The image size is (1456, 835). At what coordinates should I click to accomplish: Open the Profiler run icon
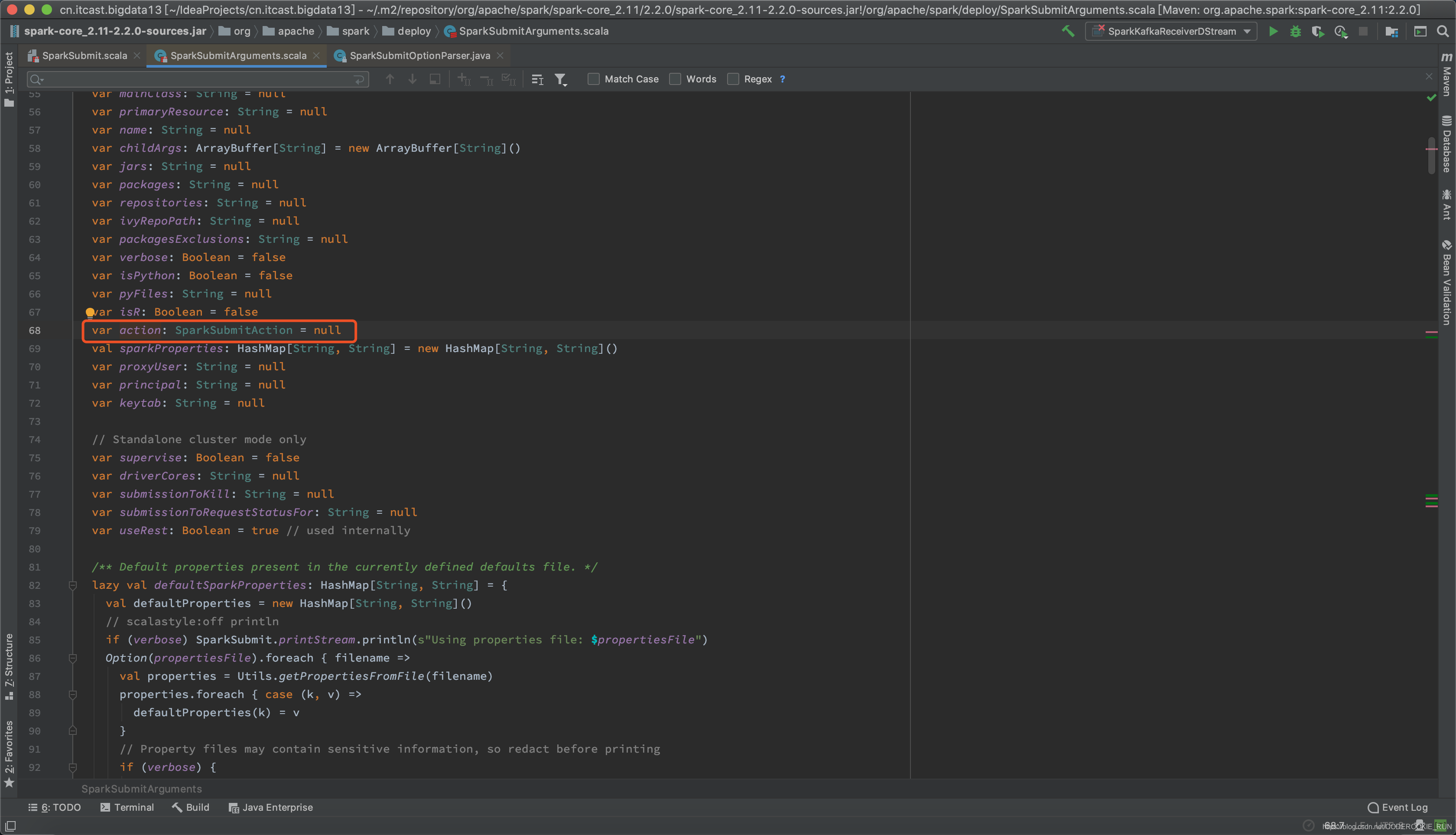(1341, 32)
